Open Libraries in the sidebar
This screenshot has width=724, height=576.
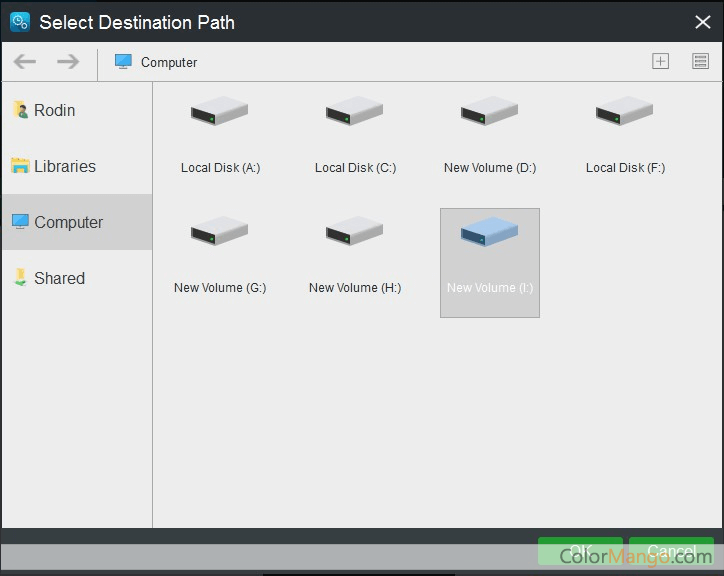pyautogui.click(x=64, y=166)
